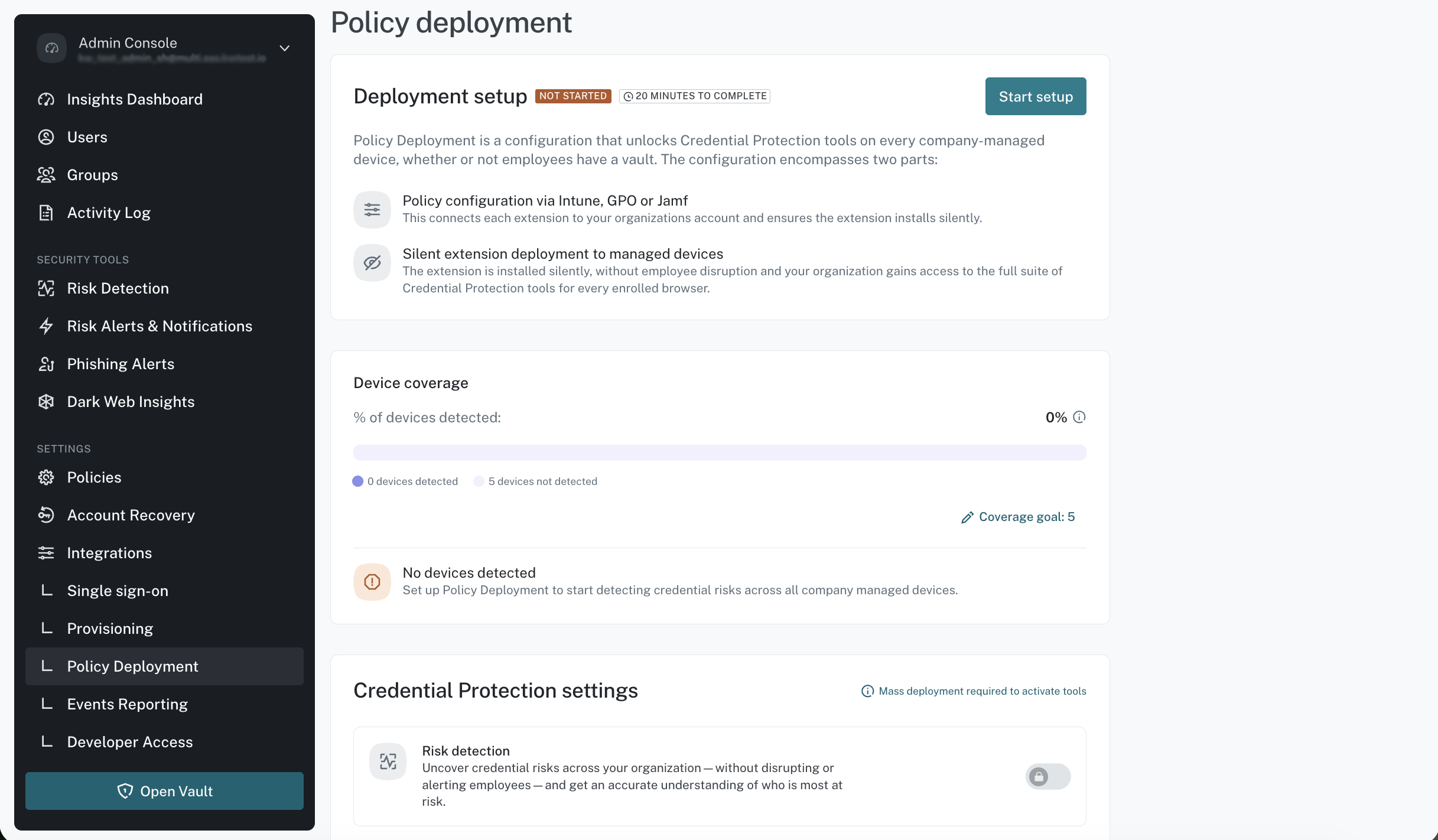The height and width of the screenshot is (840, 1438).
Task: Open Events Reporting in the sidebar
Action: point(164,704)
